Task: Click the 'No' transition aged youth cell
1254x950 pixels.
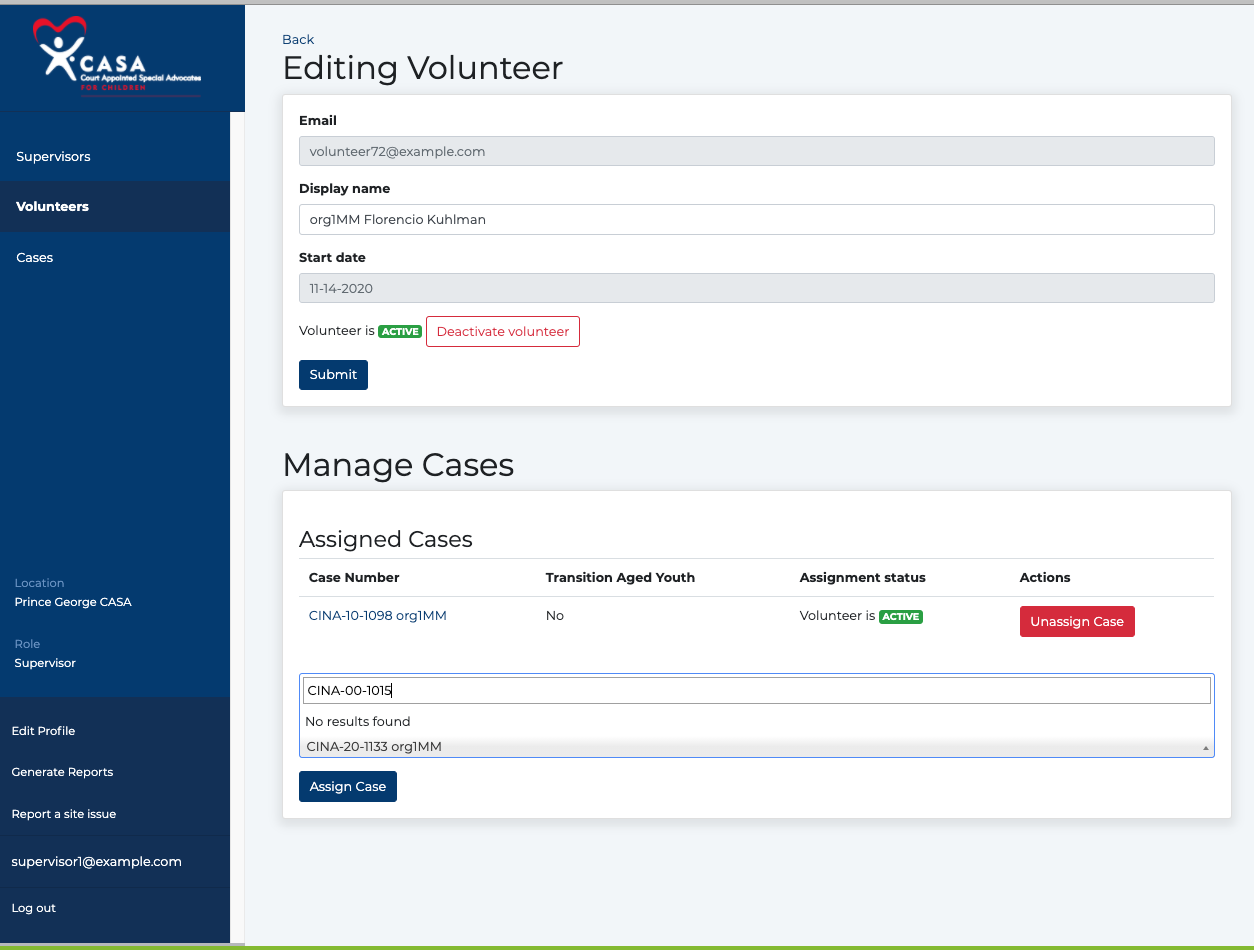Action: click(x=555, y=616)
